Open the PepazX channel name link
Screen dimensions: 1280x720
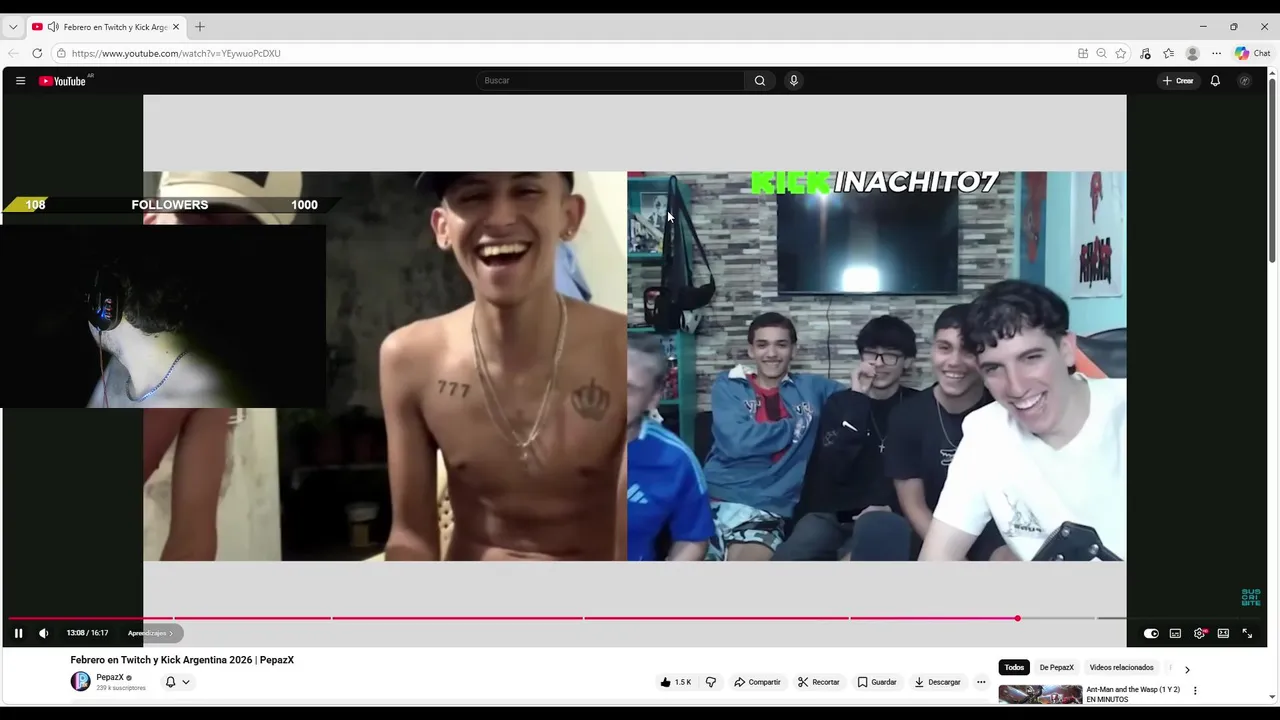pyautogui.click(x=110, y=677)
